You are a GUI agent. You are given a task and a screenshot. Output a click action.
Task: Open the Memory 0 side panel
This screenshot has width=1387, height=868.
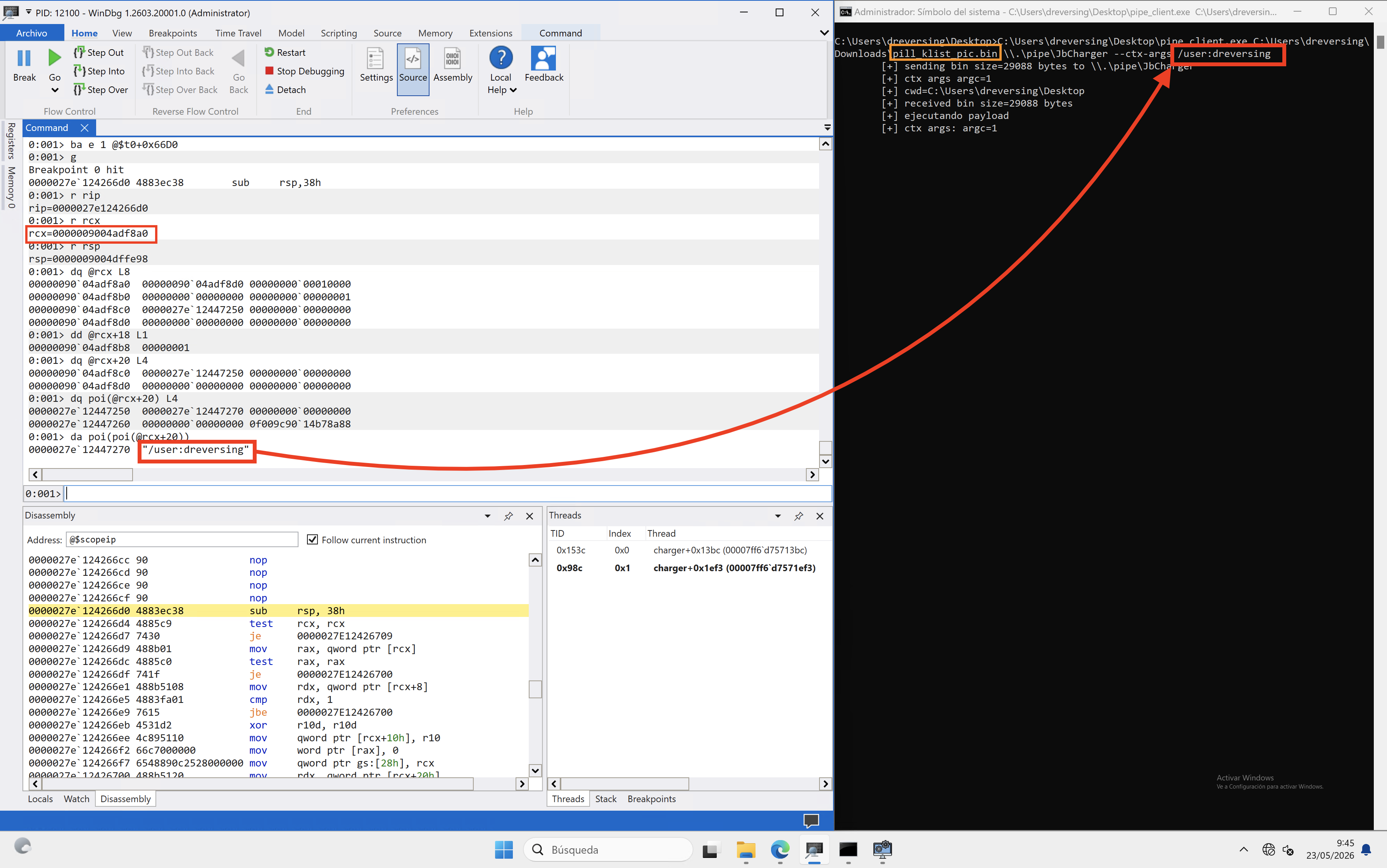tap(10, 187)
